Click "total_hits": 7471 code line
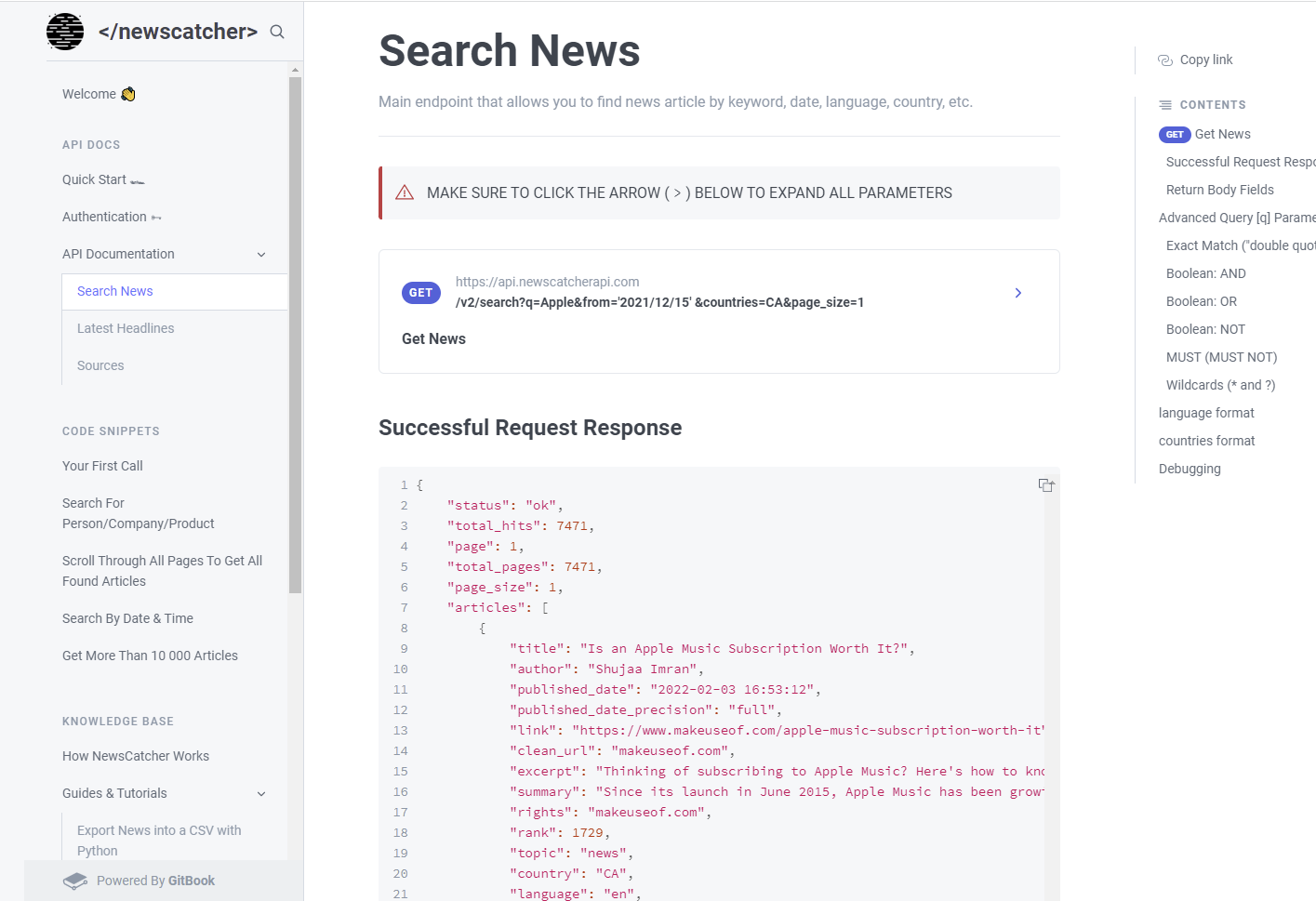This screenshot has height=901, width=1316. 520,526
